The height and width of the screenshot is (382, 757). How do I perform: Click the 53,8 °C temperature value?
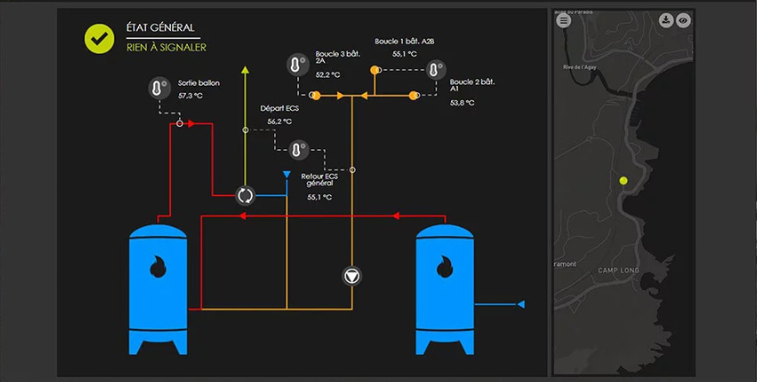point(462,103)
